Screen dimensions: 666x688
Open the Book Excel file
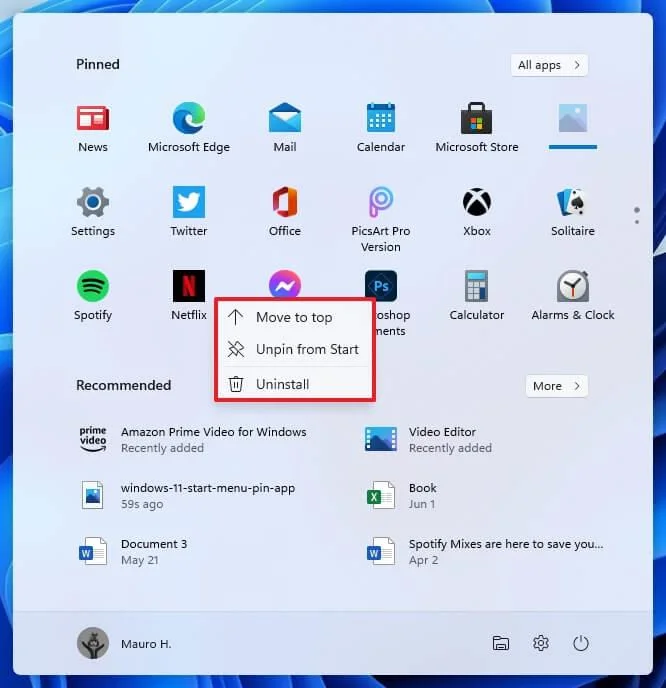pos(401,495)
